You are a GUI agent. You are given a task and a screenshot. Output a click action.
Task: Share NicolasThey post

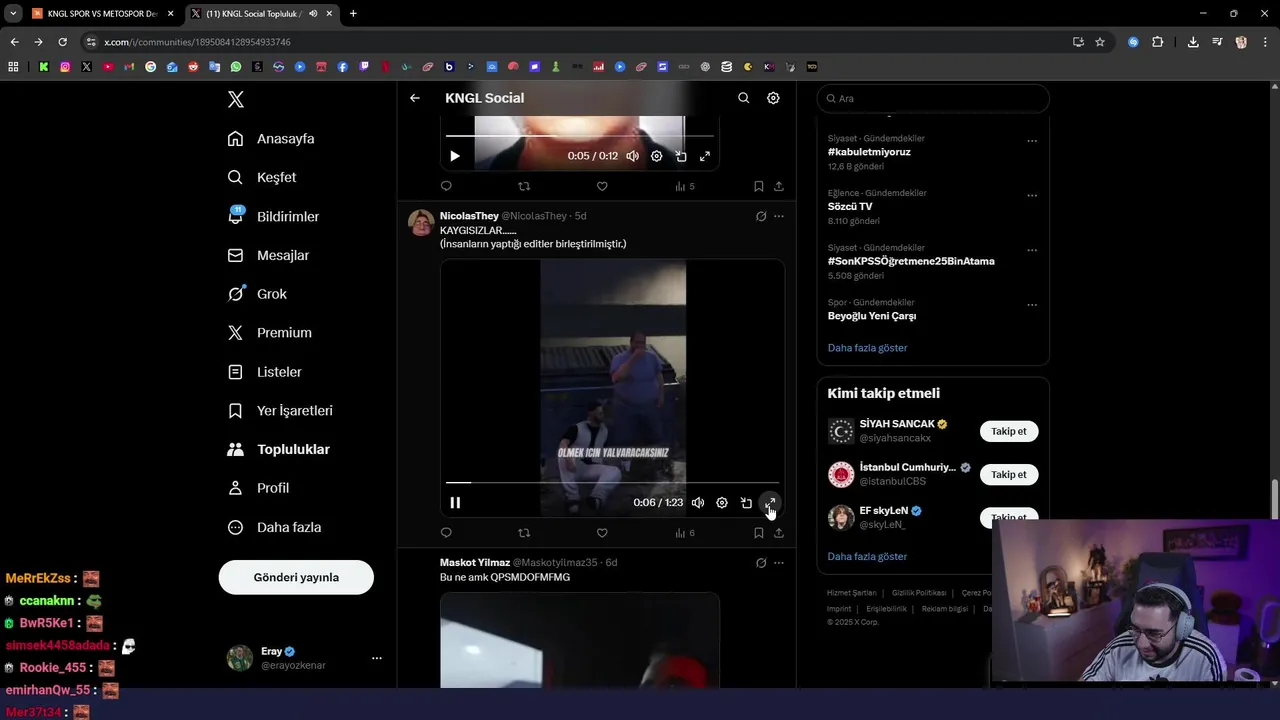pos(779,533)
